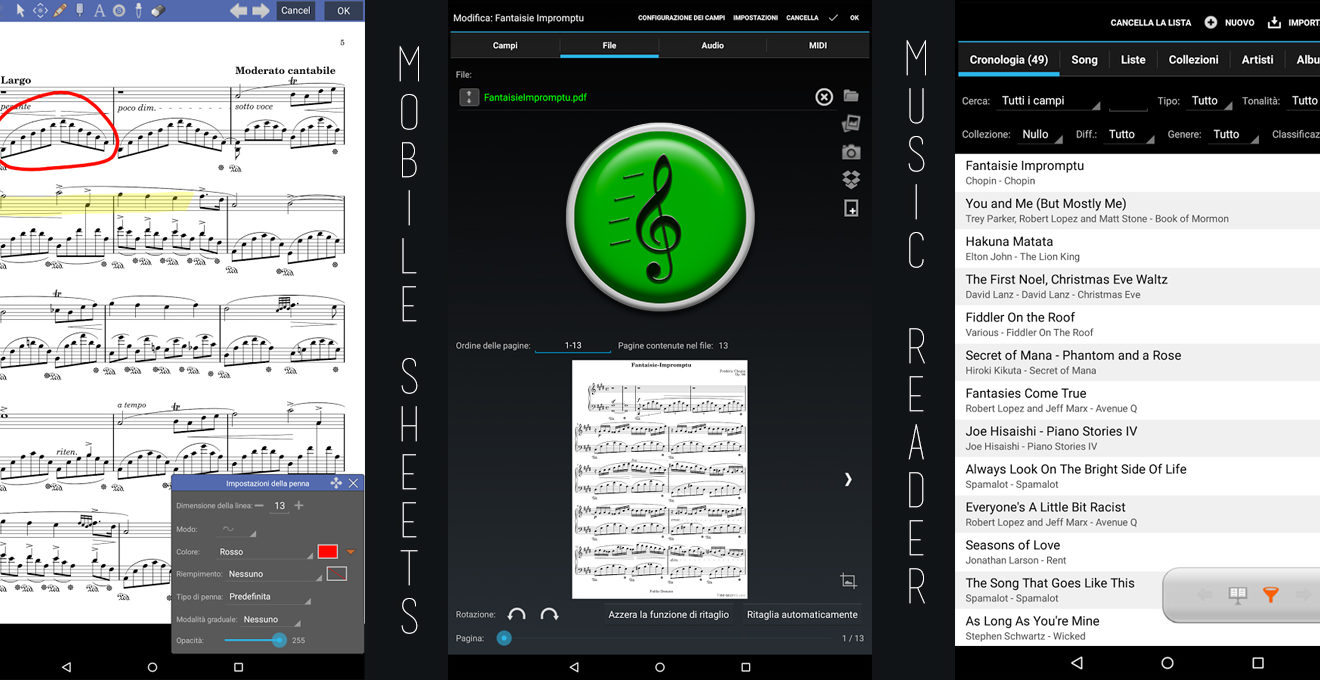Open the Cronologia (49) tab

coord(1008,60)
